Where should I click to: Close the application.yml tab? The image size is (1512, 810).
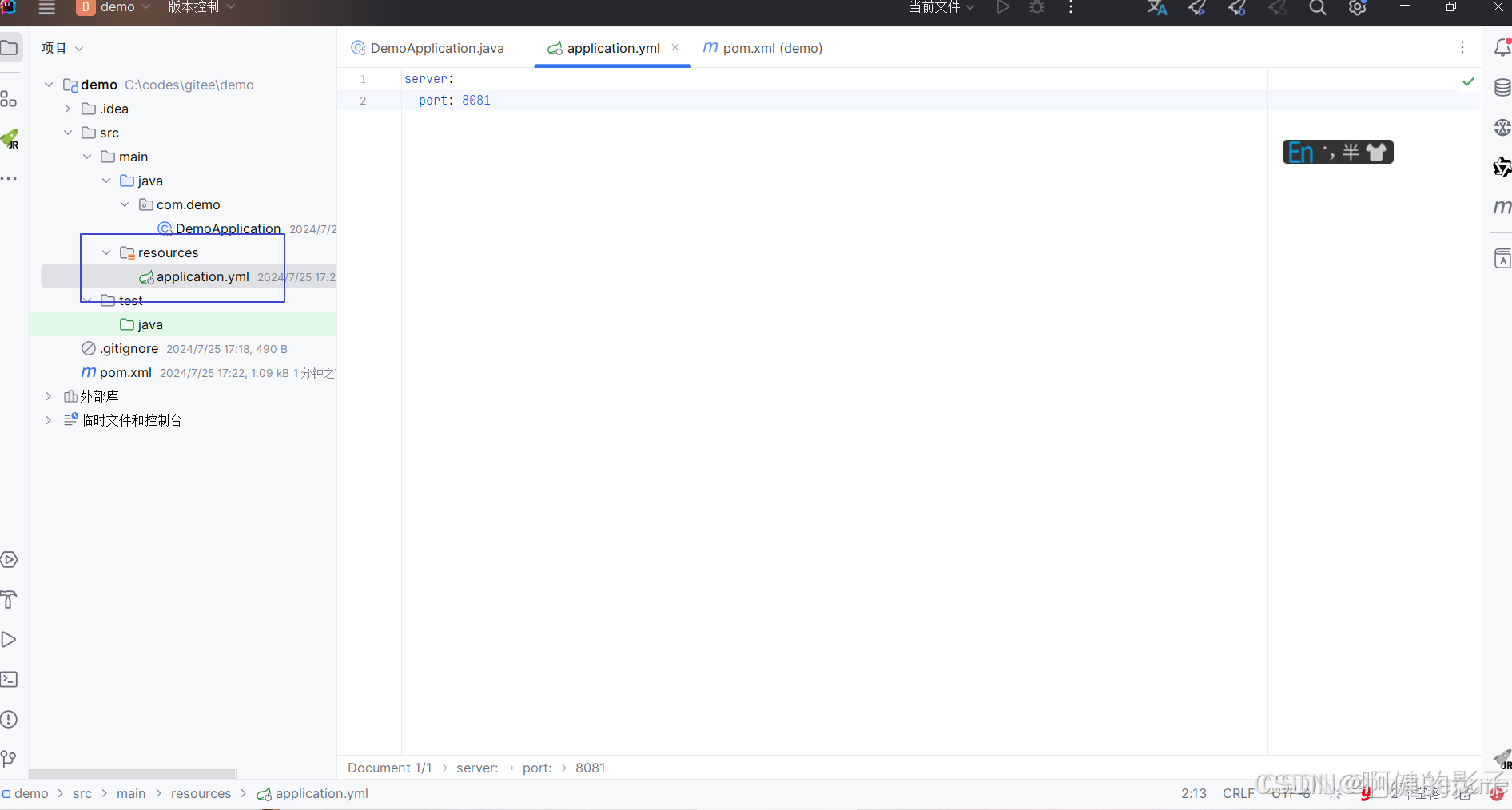click(x=675, y=47)
